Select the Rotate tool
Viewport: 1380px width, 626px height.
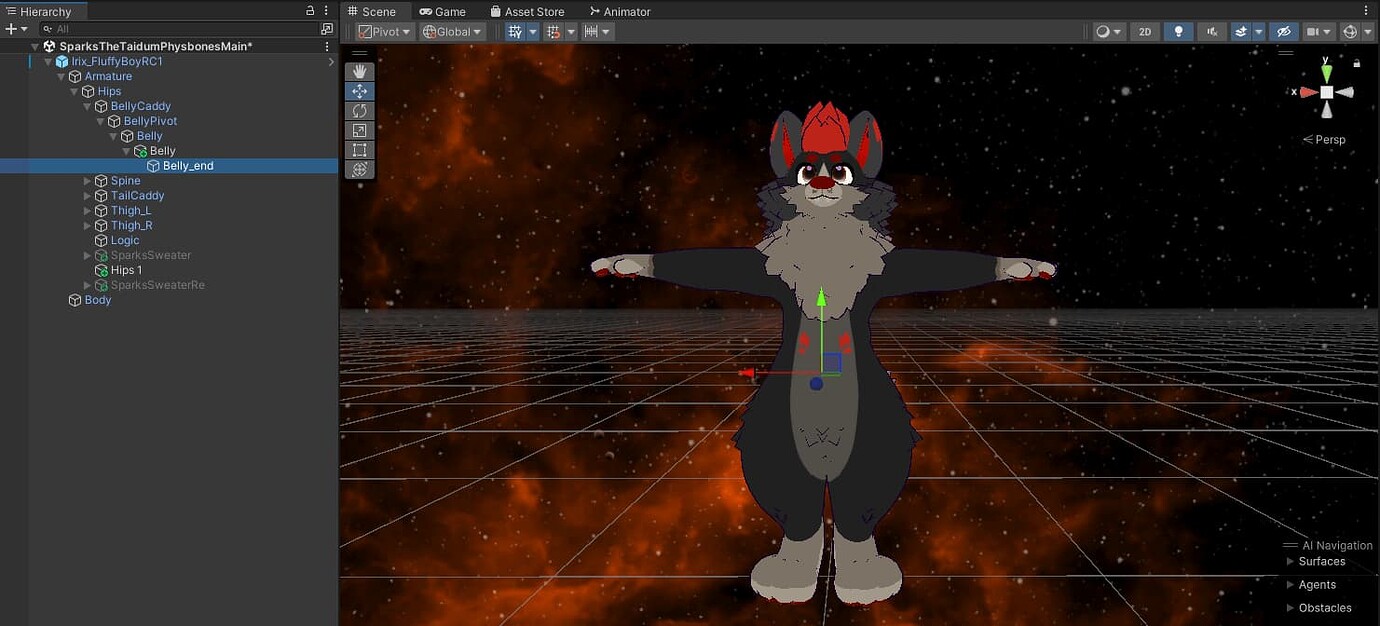click(x=360, y=111)
